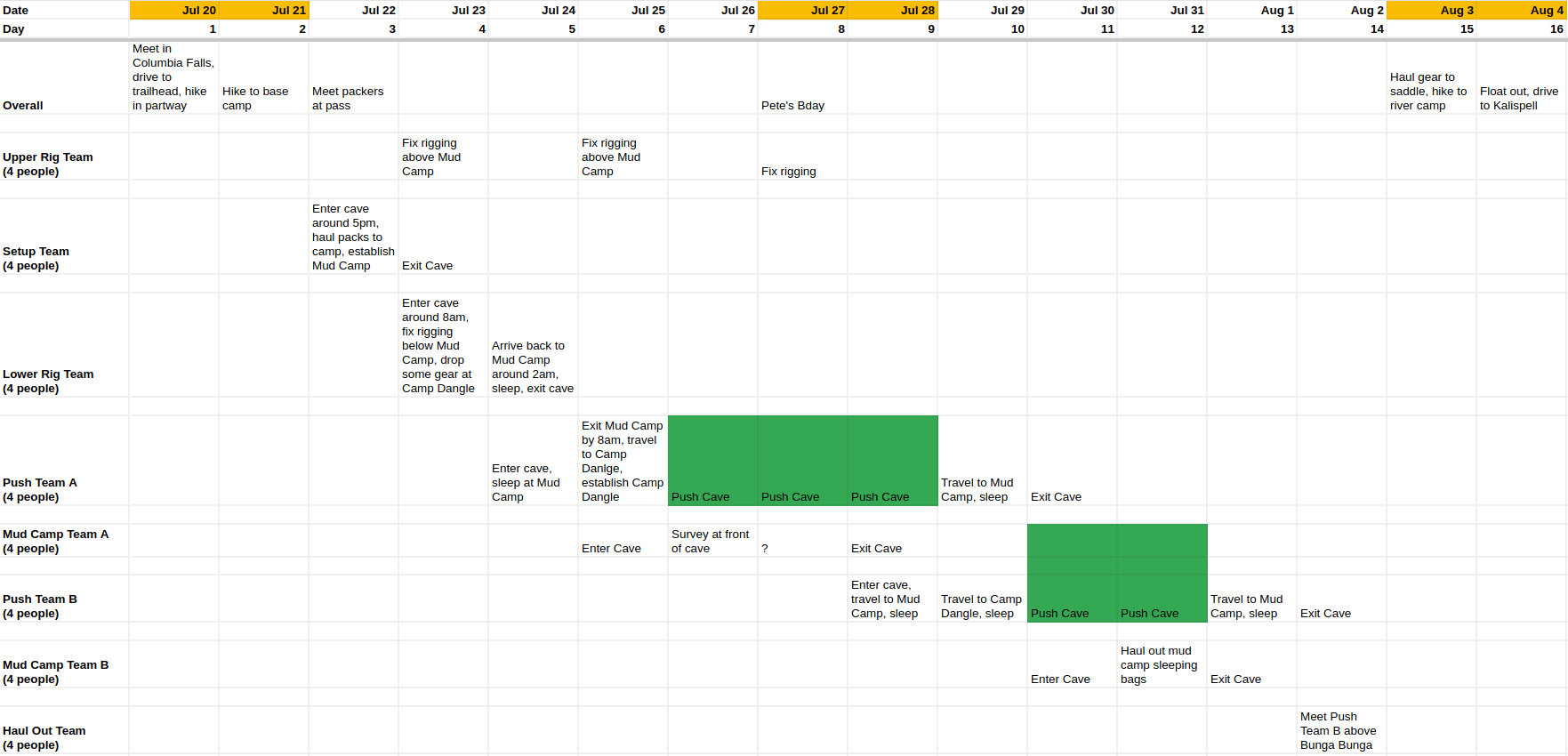Select day number '10' cell

(983, 28)
